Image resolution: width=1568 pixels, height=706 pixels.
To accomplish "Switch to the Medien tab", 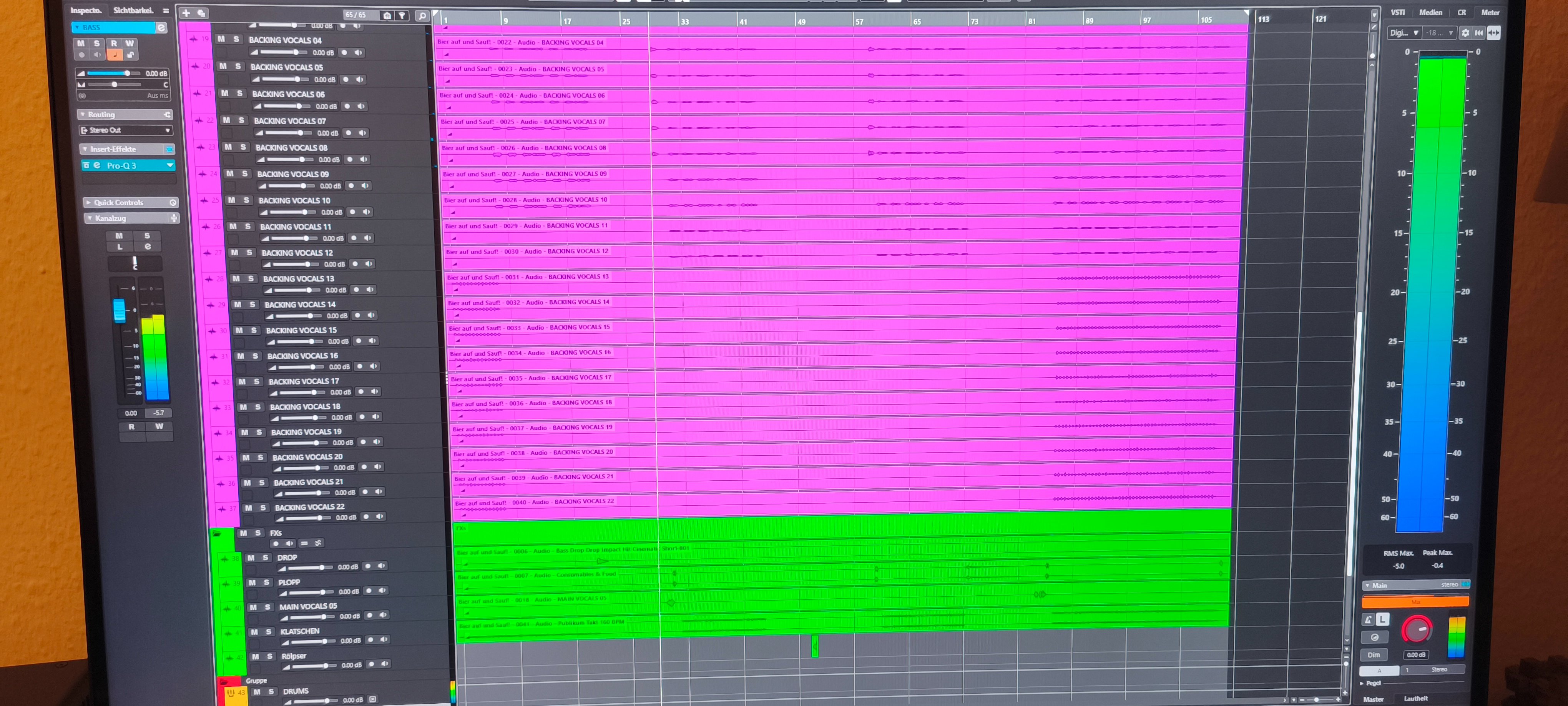I will pyautogui.click(x=1430, y=12).
